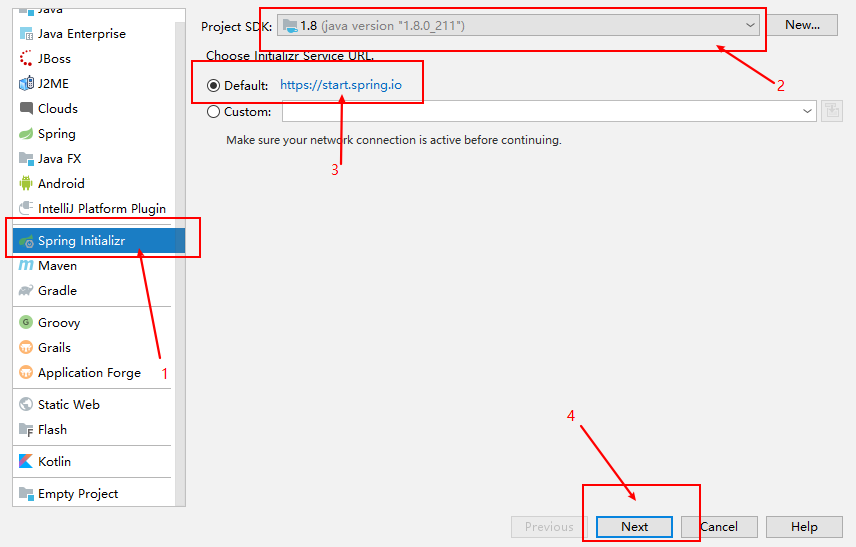
Task: Select Spring Initializr in the project list
Action: (x=99, y=241)
